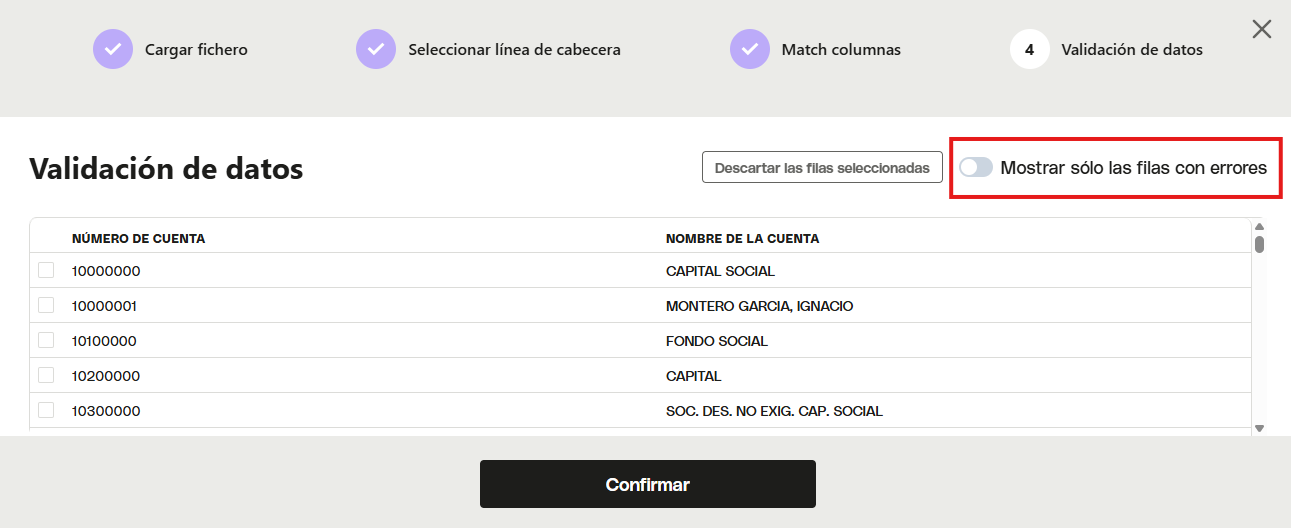Mark the checkbox for account 10200000
This screenshot has height=528, width=1291.
coord(46,375)
